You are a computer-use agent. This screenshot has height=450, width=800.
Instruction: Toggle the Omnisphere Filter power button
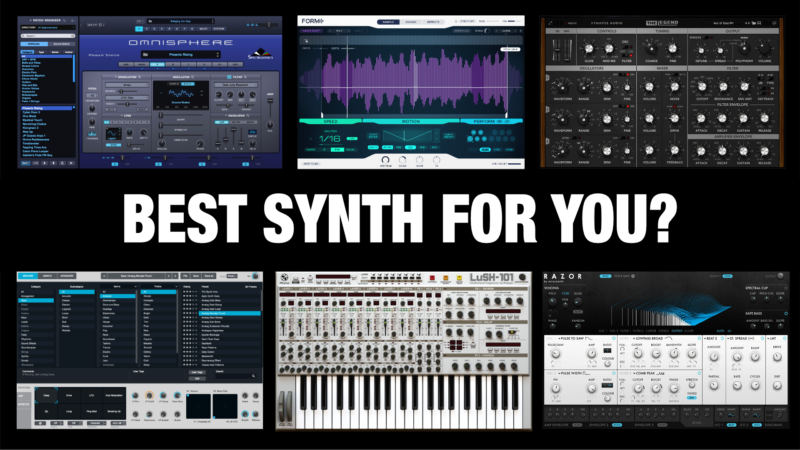(x=229, y=77)
